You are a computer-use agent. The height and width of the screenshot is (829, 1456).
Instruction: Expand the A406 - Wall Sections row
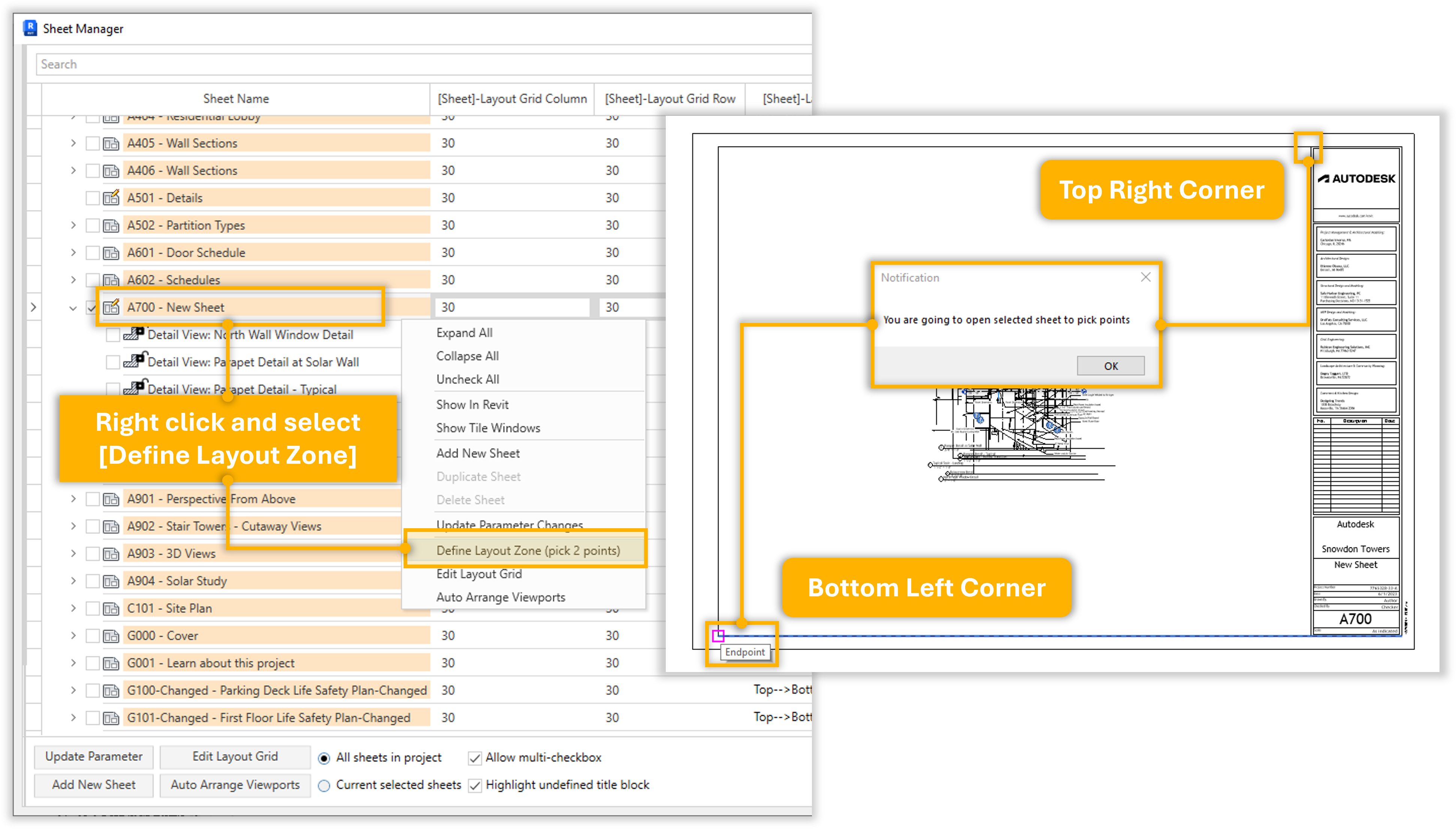pos(73,170)
